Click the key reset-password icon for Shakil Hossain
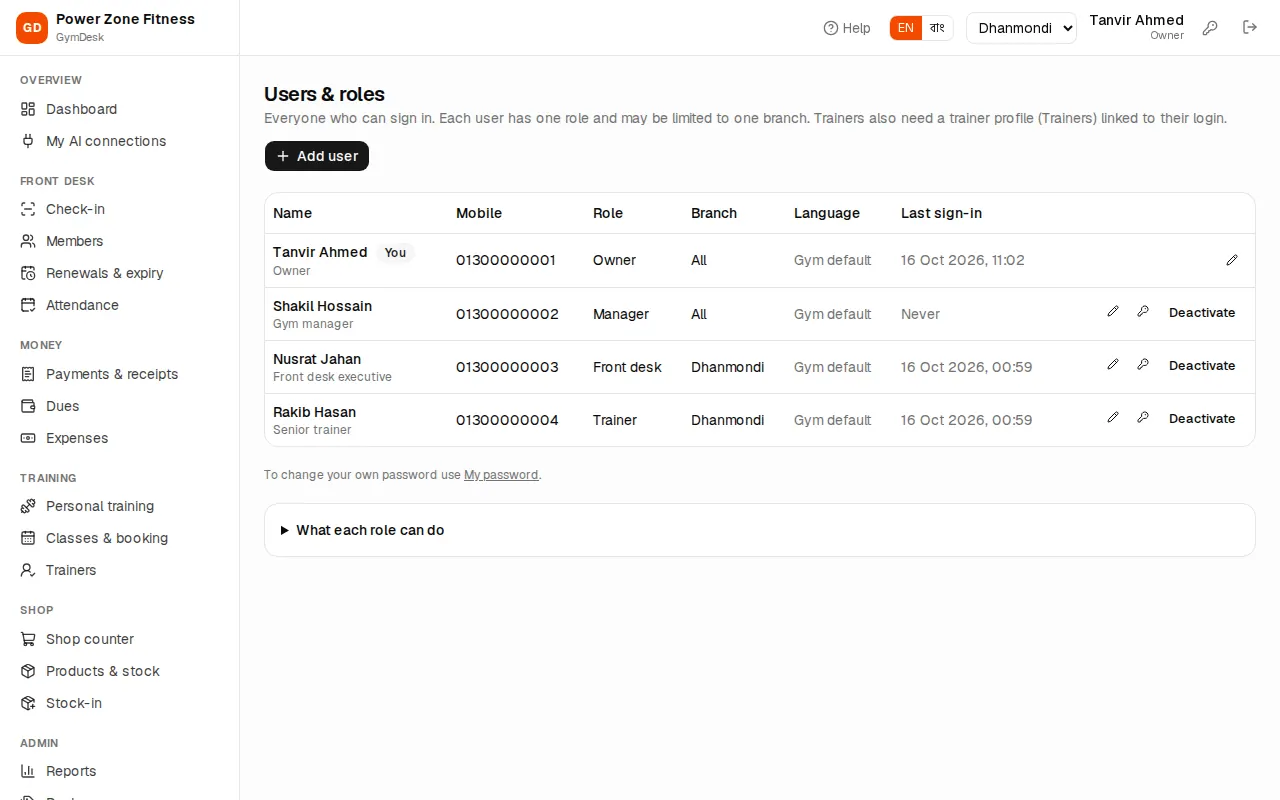This screenshot has width=1280, height=800. tap(1143, 312)
